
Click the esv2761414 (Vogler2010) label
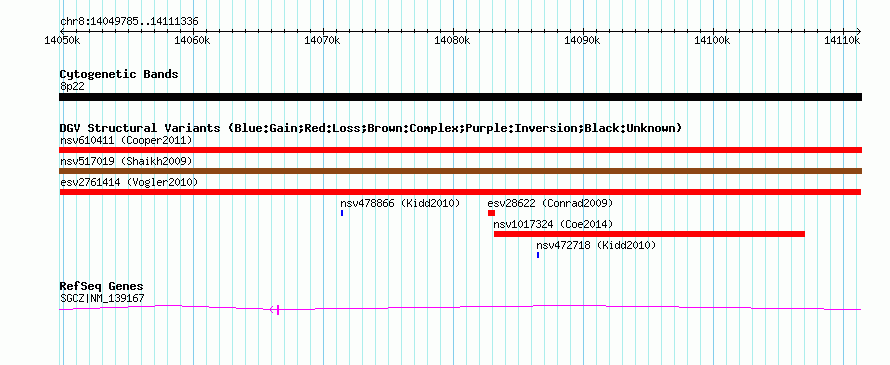[129, 182]
